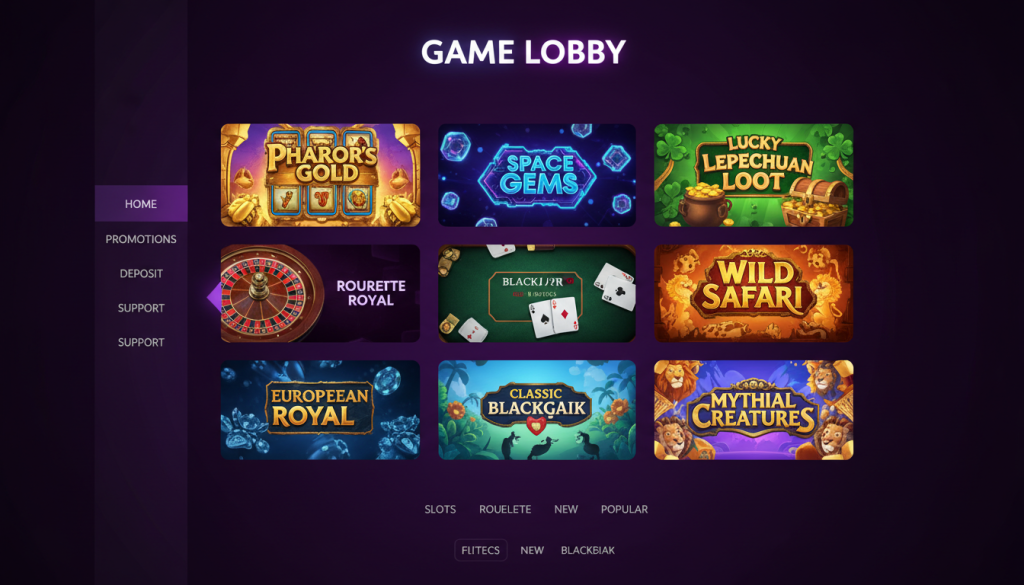The image size is (1024, 585).
Task: Launch the Wild Safari game
Action: (x=754, y=293)
